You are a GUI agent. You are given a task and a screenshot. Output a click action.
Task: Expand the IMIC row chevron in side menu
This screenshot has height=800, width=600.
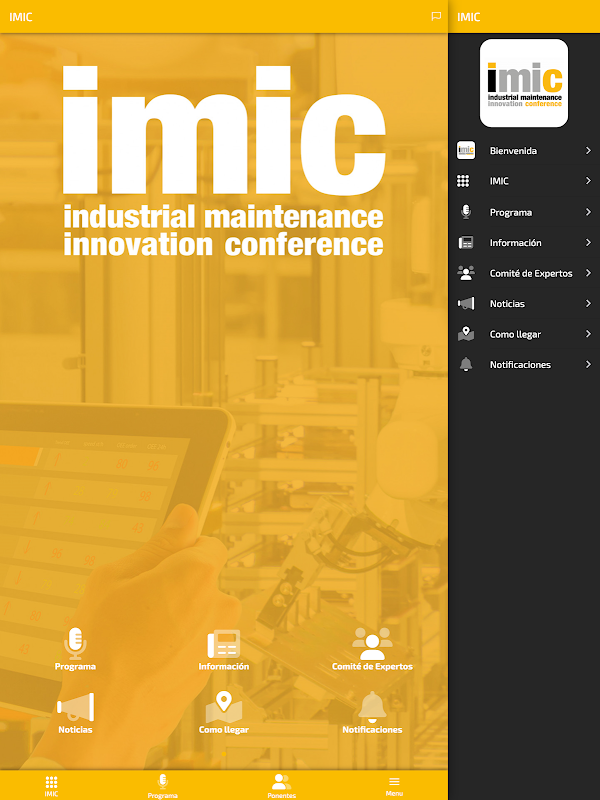tap(588, 181)
